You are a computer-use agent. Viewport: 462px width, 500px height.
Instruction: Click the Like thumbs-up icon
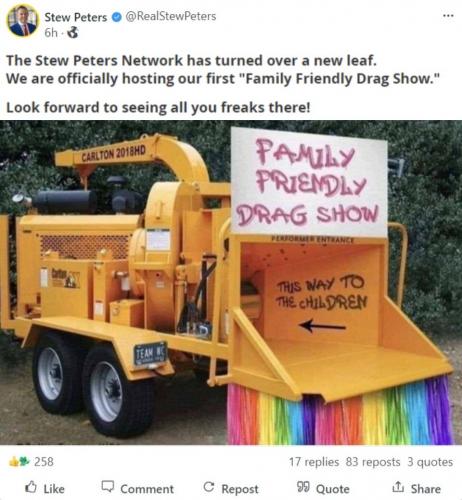coord(31,487)
